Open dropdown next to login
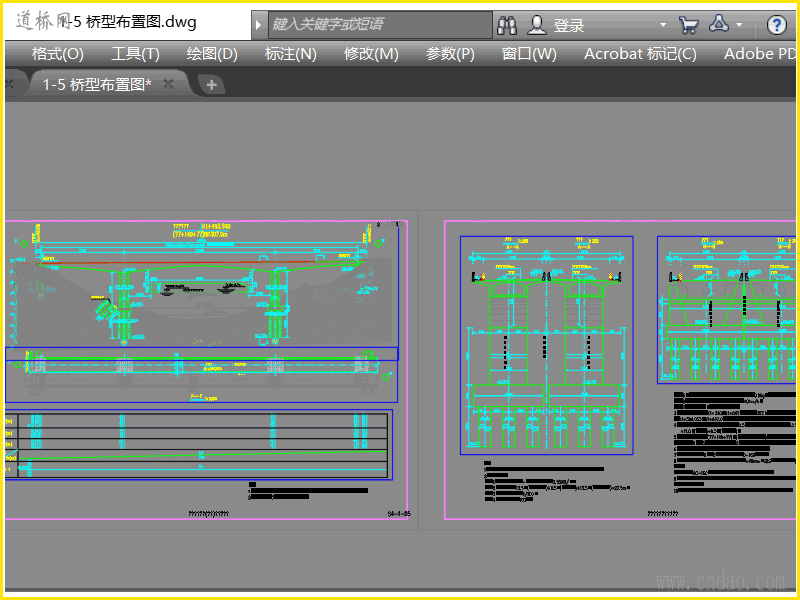 663,24
